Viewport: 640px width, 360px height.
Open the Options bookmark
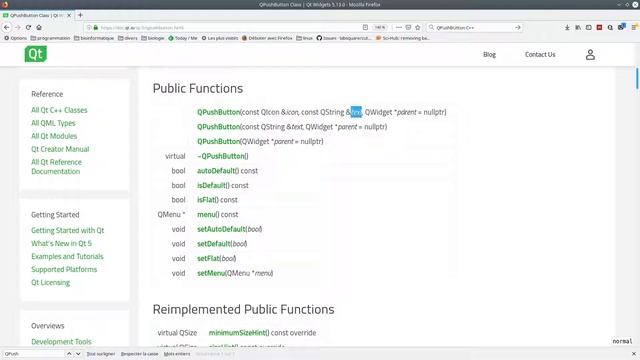pos(16,38)
